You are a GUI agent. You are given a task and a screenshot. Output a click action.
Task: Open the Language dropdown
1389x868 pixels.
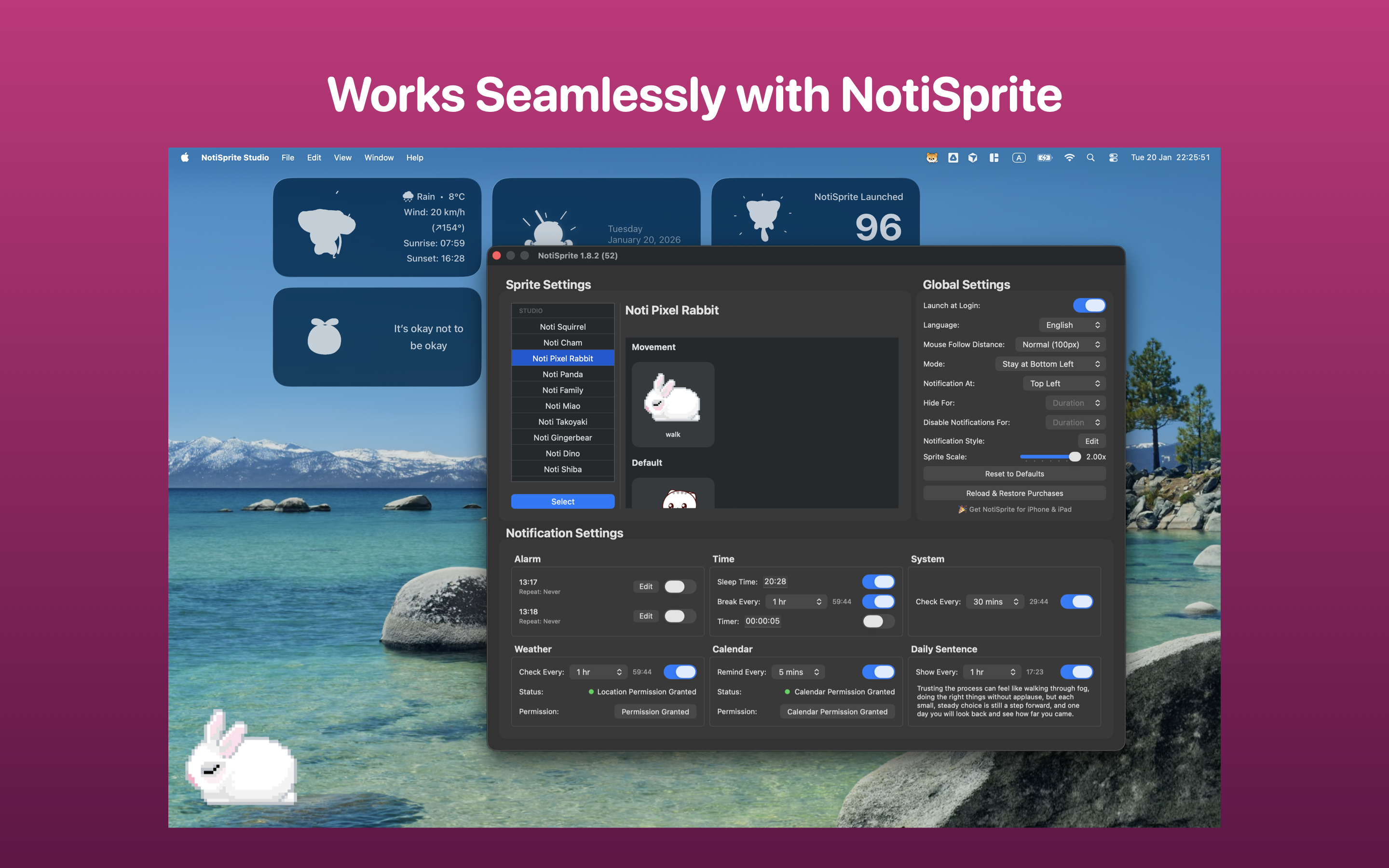(1072, 325)
